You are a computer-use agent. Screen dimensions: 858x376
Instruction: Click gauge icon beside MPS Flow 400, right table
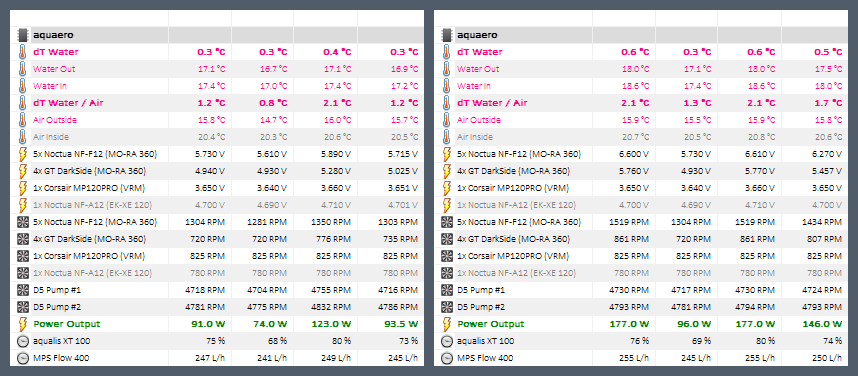coord(447,358)
